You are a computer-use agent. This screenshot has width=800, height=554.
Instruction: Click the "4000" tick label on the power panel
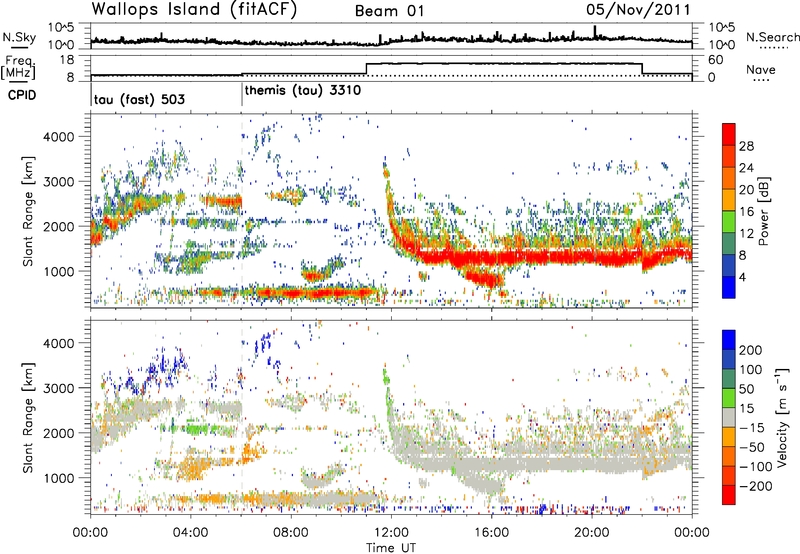58,137
